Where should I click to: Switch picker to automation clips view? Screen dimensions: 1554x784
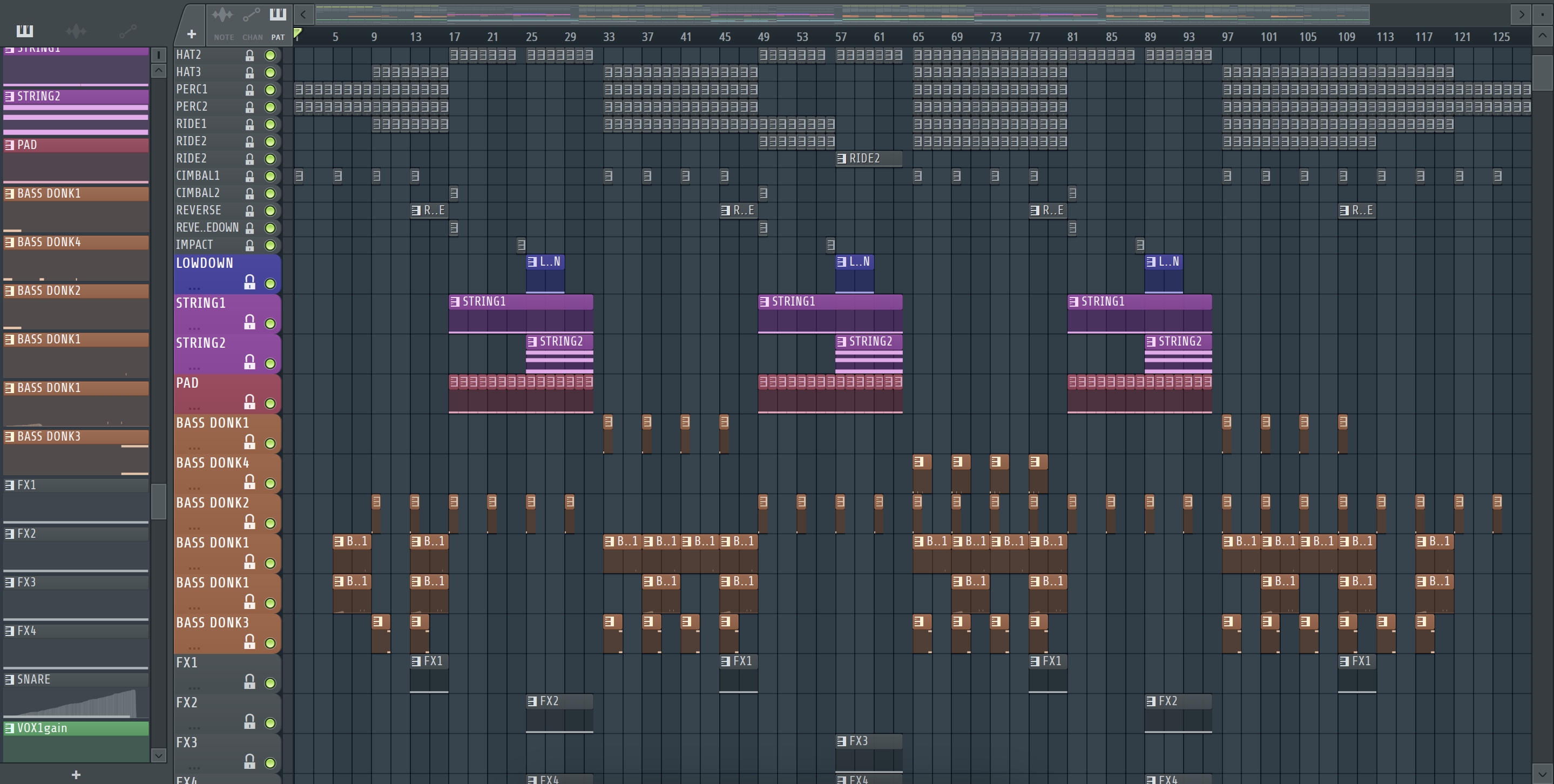pos(127,30)
